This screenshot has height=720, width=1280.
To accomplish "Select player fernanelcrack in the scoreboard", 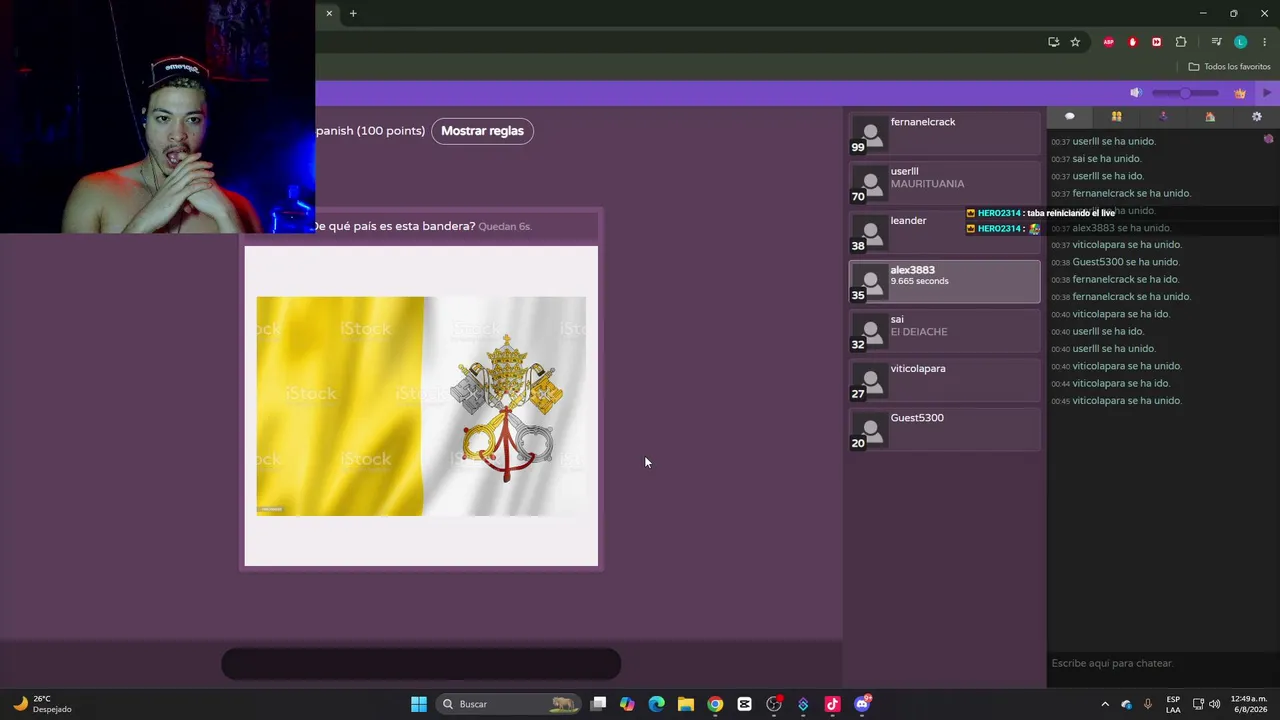I will (945, 134).
